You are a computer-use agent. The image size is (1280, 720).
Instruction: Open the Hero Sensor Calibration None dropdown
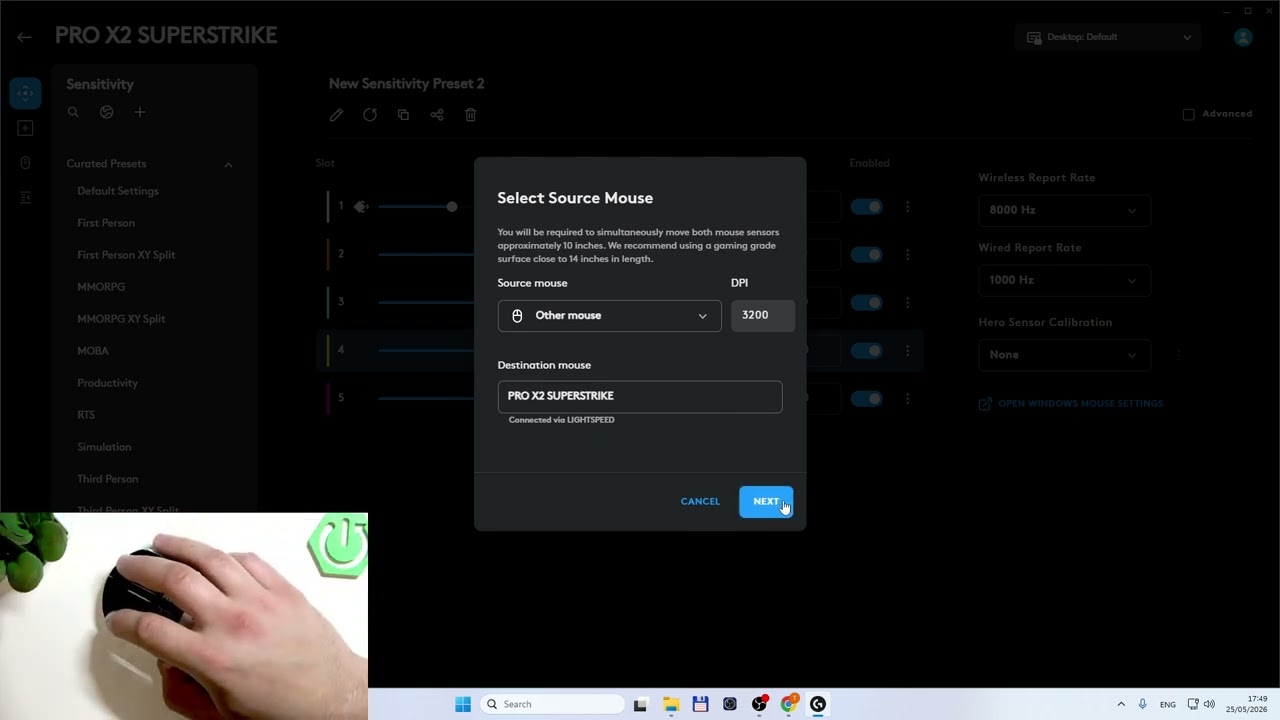1064,355
